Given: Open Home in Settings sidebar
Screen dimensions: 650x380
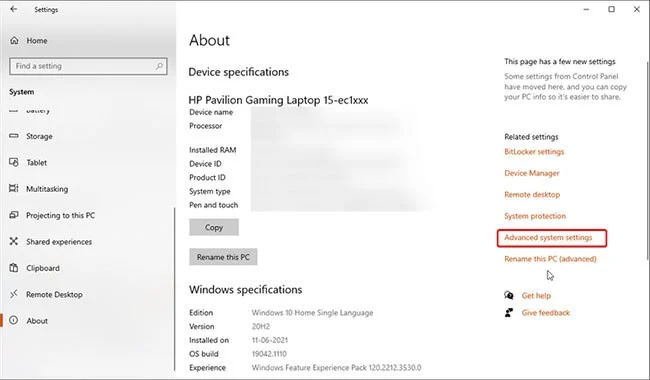Looking at the screenshot, I should click(x=37, y=41).
